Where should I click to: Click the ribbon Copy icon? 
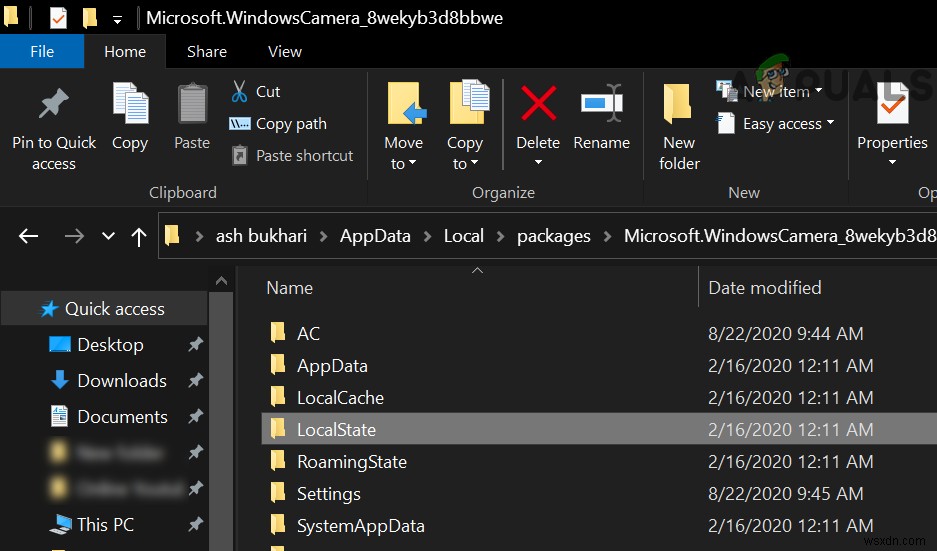coord(130,106)
